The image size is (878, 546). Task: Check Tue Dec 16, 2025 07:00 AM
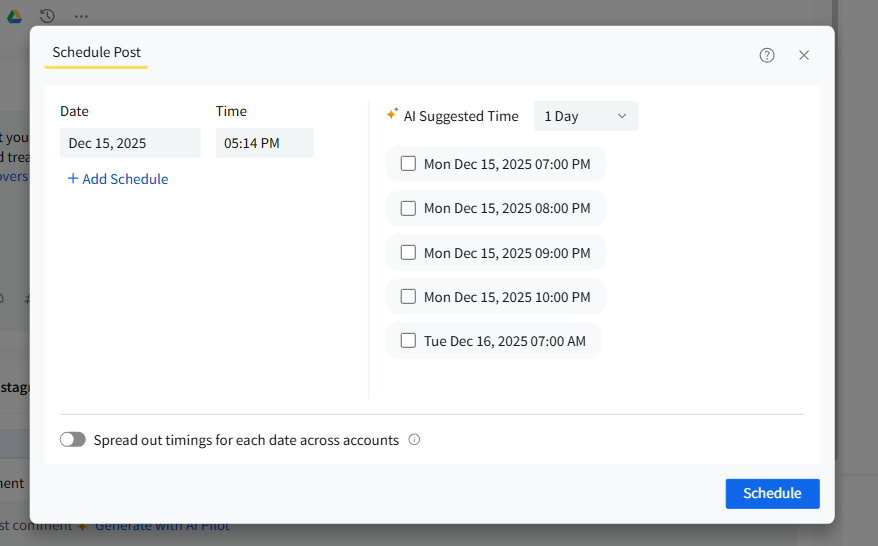[x=408, y=340]
